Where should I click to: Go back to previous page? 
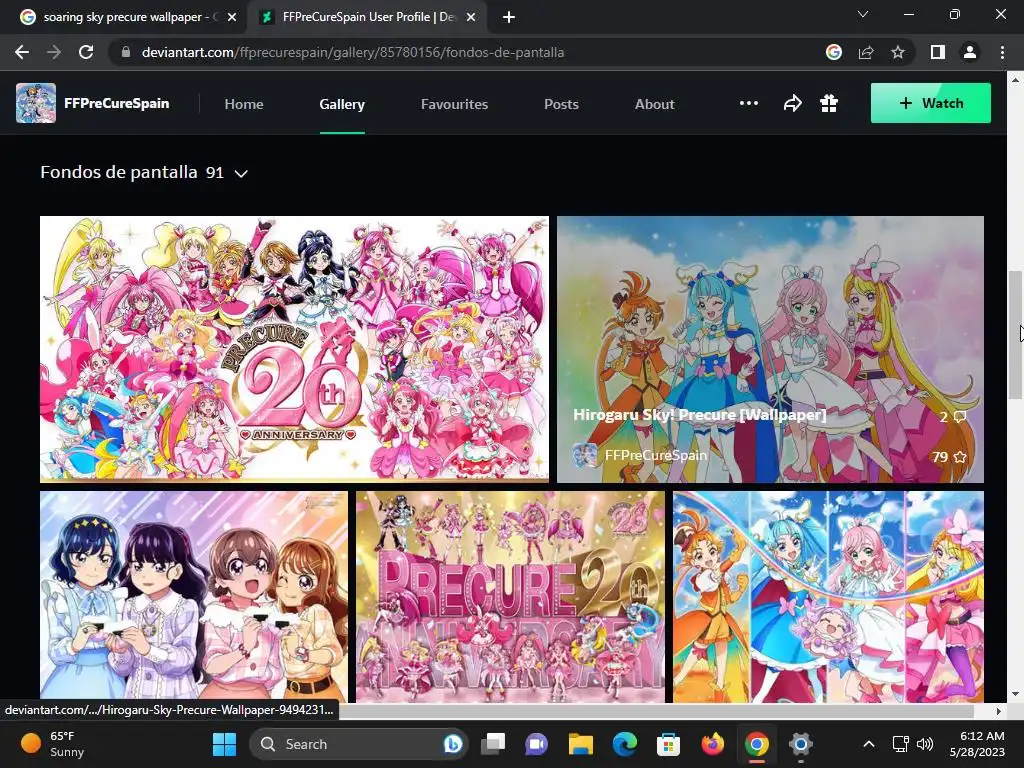point(22,52)
